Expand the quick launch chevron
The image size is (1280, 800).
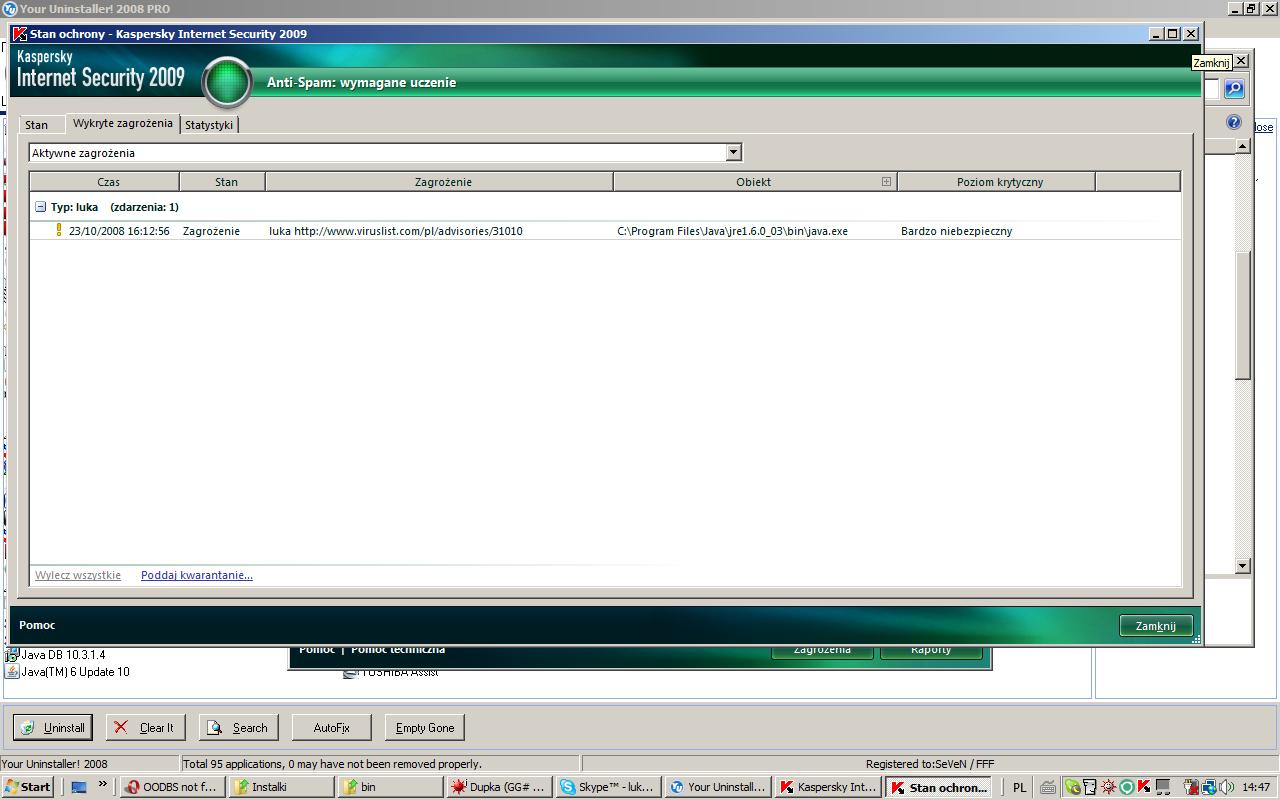point(102,785)
